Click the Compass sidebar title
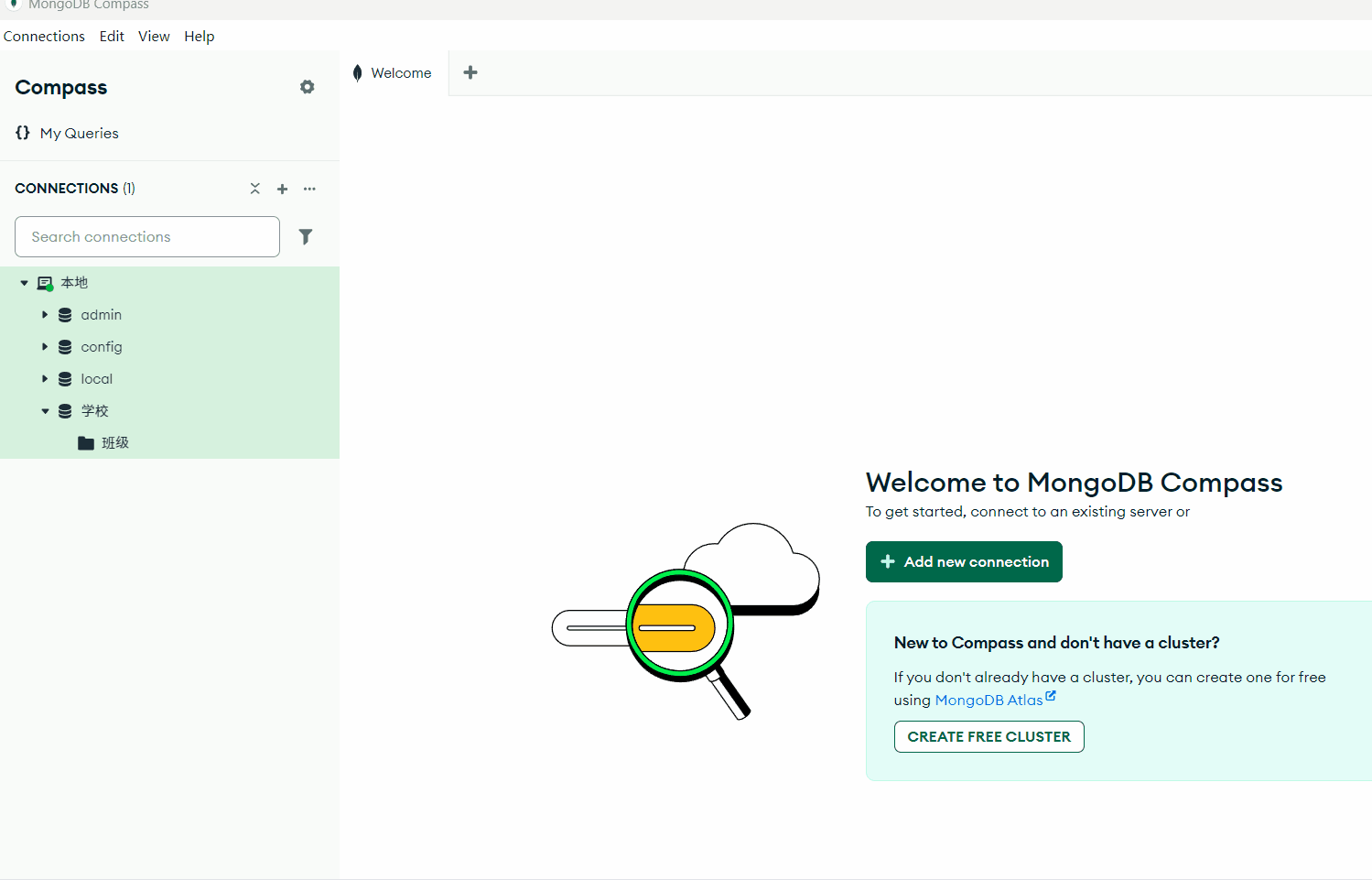 (x=61, y=88)
